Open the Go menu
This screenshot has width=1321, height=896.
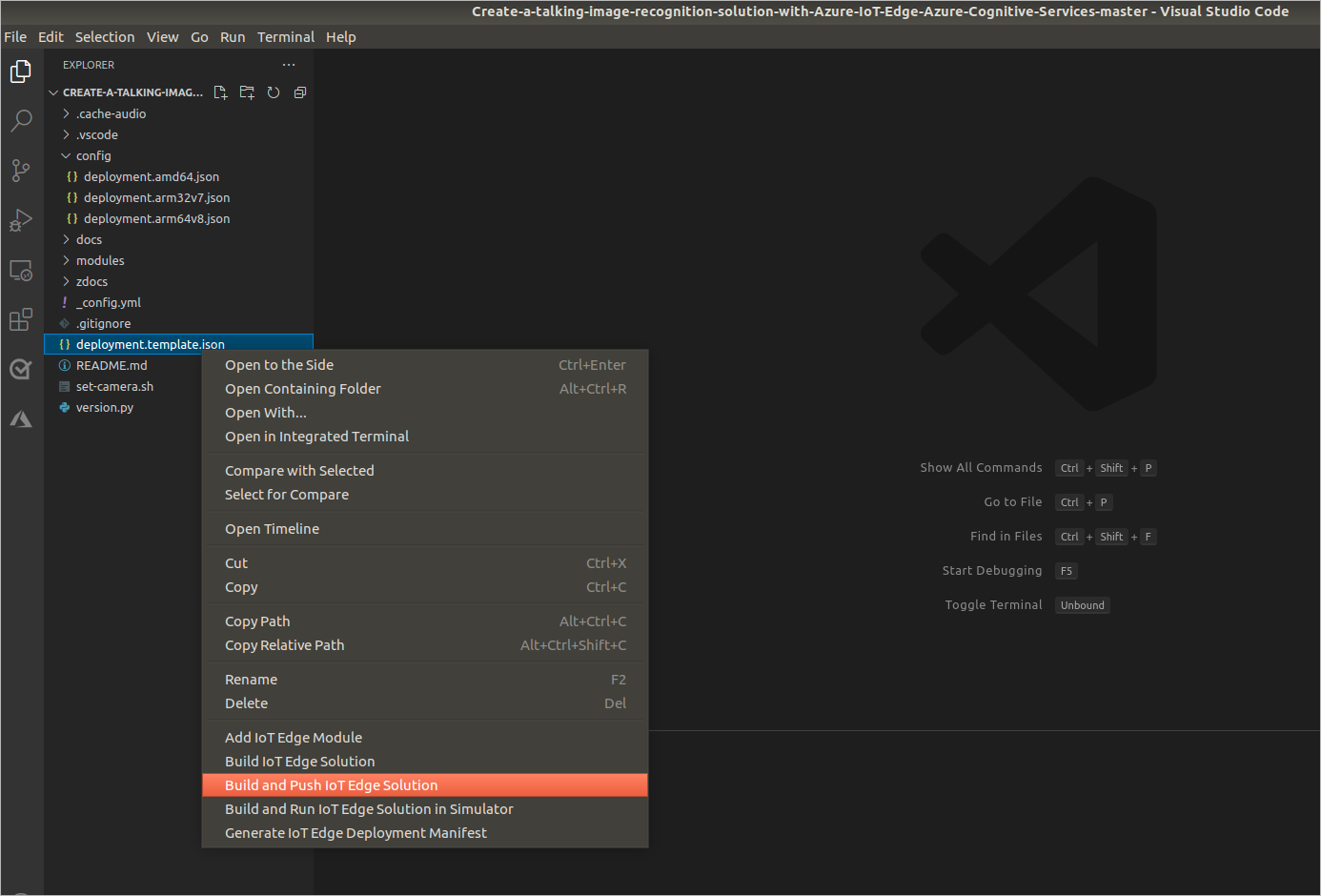point(199,37)
